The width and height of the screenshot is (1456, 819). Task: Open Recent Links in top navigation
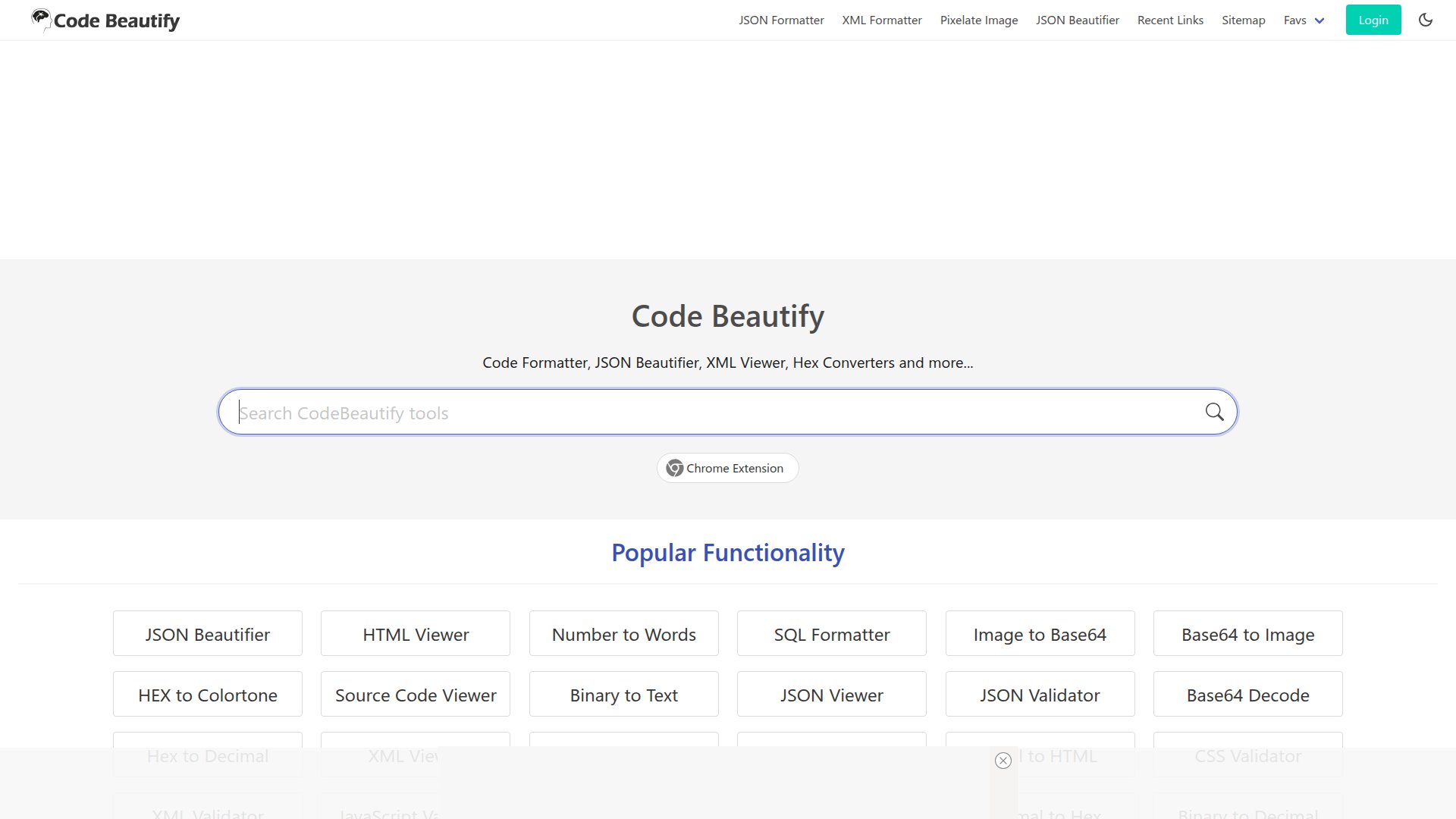(x=1170, y=20)
